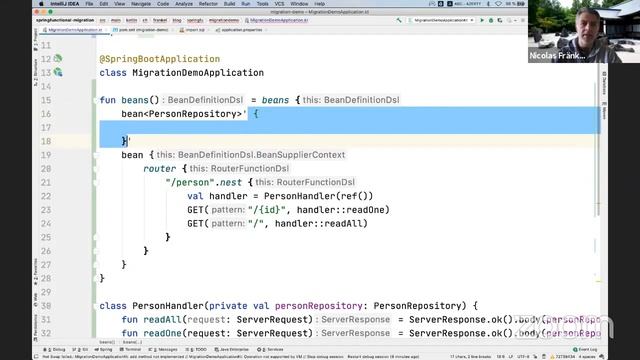The image size is (640, 360).
Task: Click line number 22 in the gutter
Action: click(x=46, y=196)
